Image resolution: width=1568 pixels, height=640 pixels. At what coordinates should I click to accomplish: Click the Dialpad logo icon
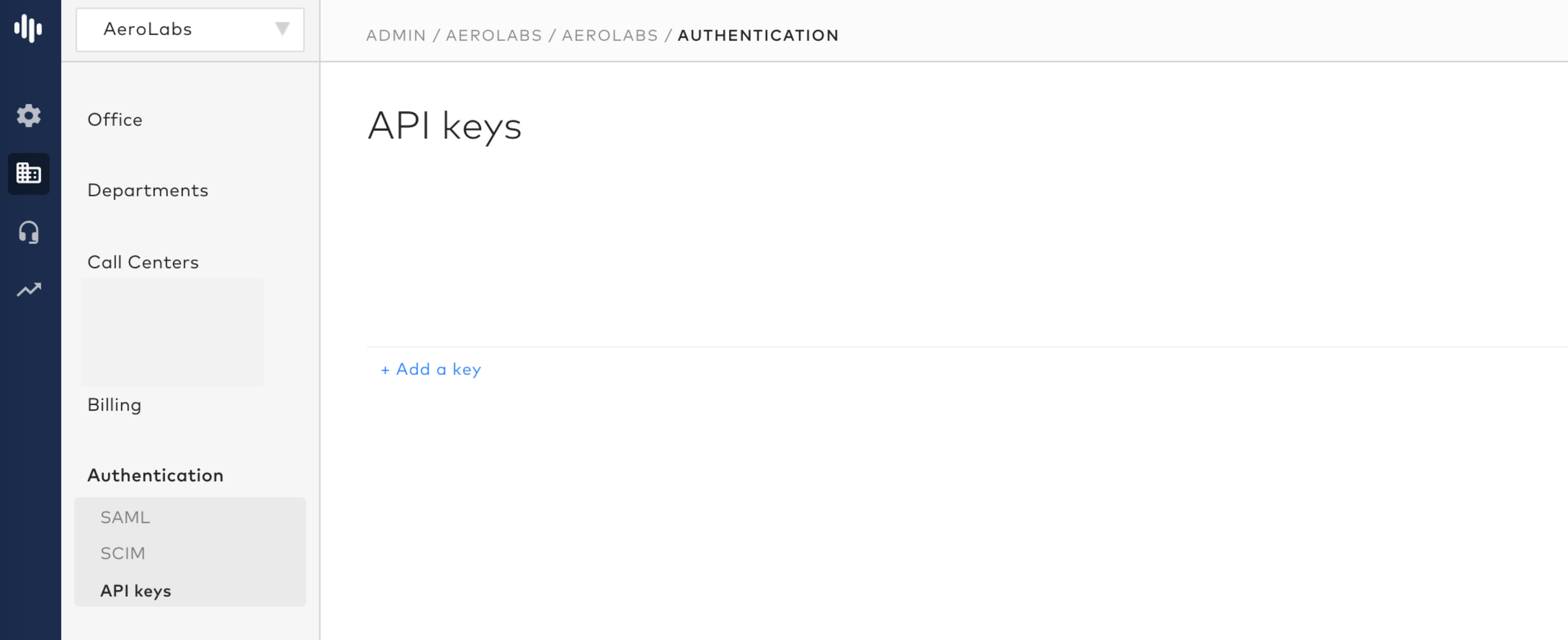pyautogui.click(x=28, y=28)
